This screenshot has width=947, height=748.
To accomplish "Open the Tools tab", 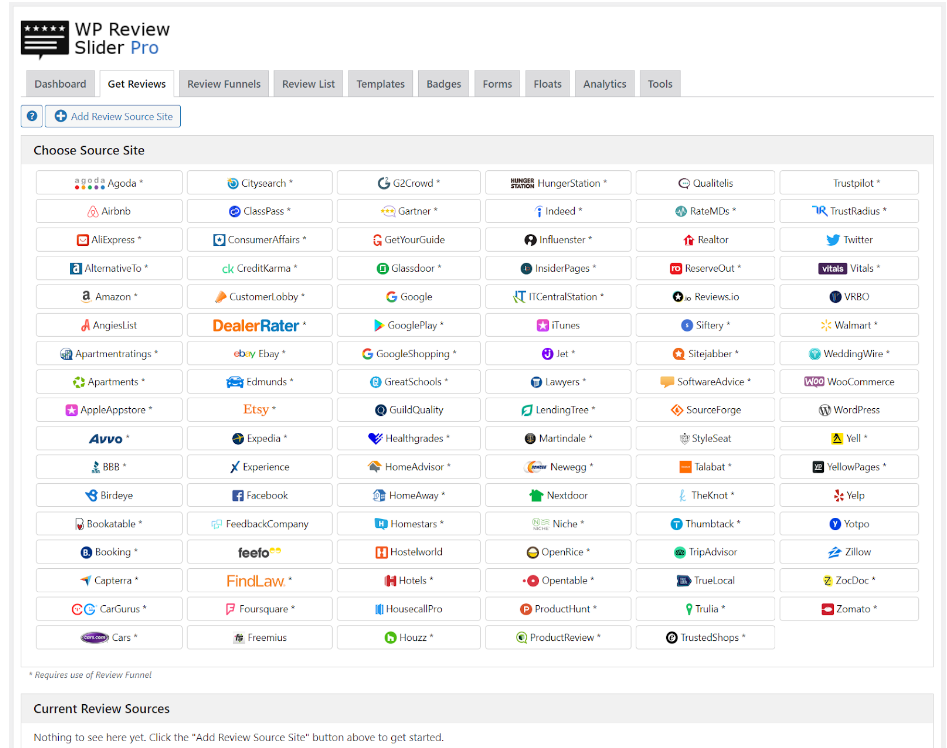I will pyautogui.click(x=660, y=84).
